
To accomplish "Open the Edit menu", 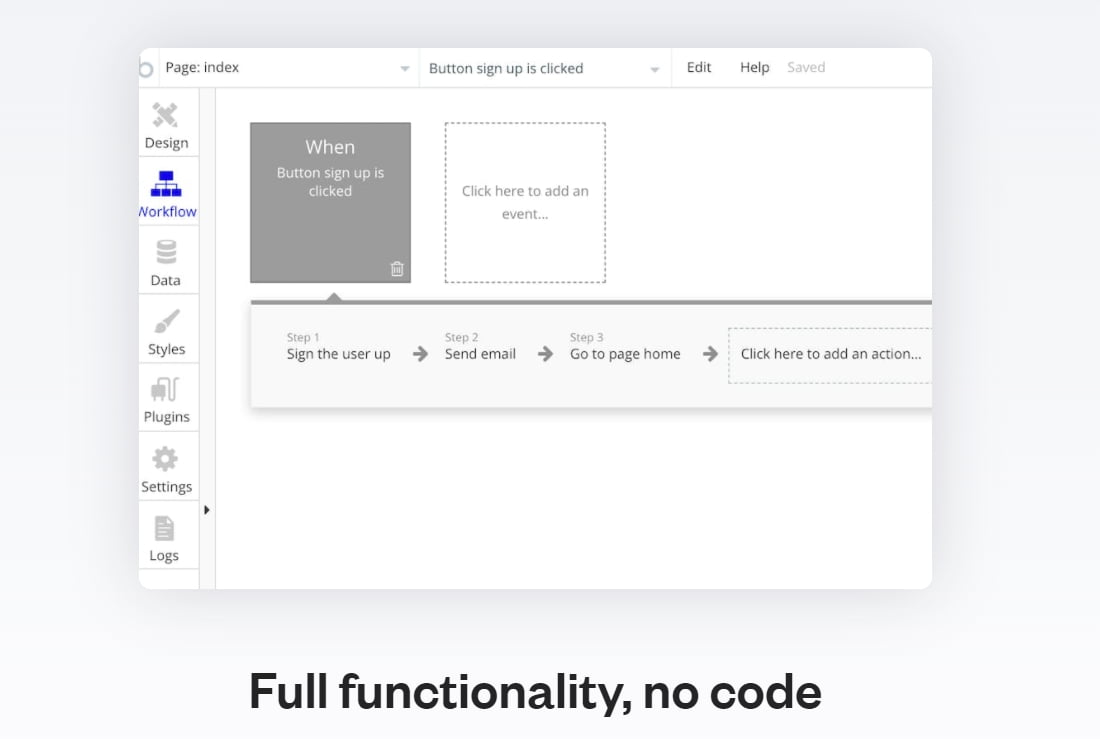I will coord(699,67).
